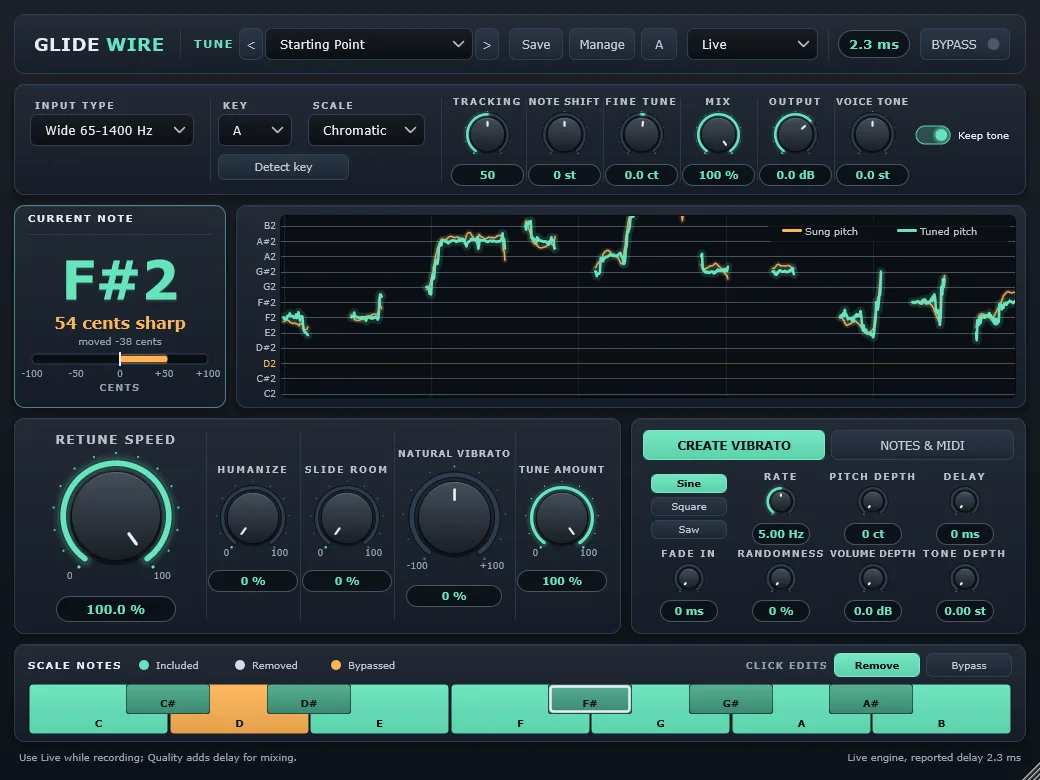Click the Retune Speed value 100.0 %
This screenshot has width=1040, height=780.
tap(116, 609)
